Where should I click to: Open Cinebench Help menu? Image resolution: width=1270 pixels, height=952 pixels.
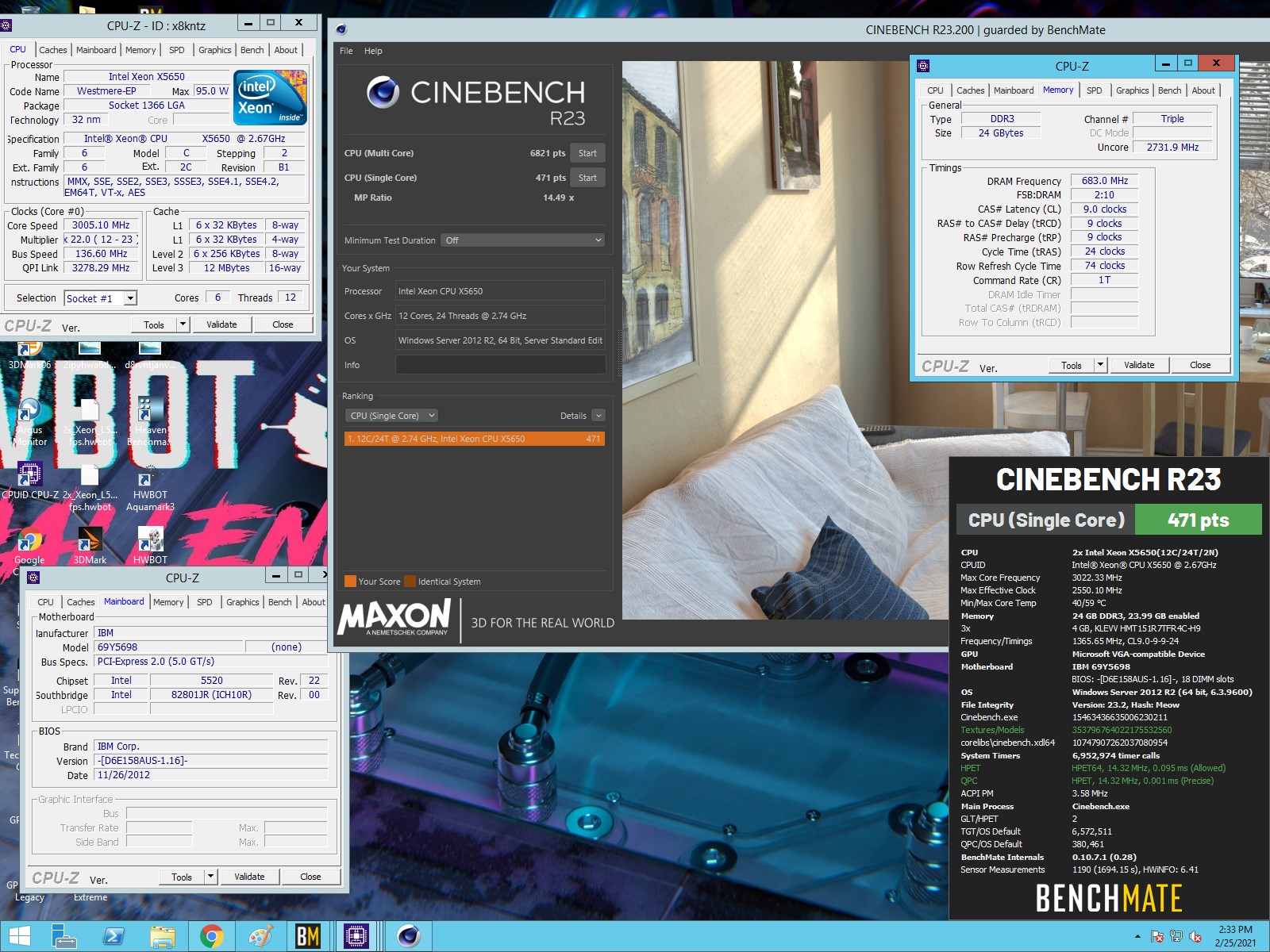[x=373, y=51]
